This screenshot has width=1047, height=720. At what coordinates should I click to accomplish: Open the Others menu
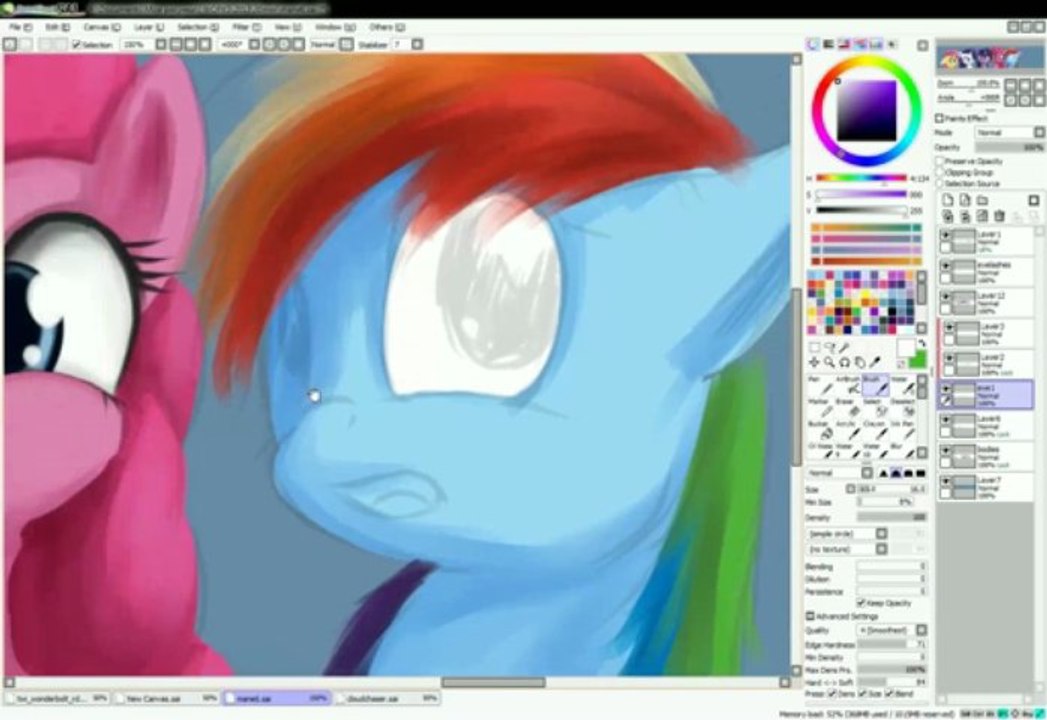point(387,27)
